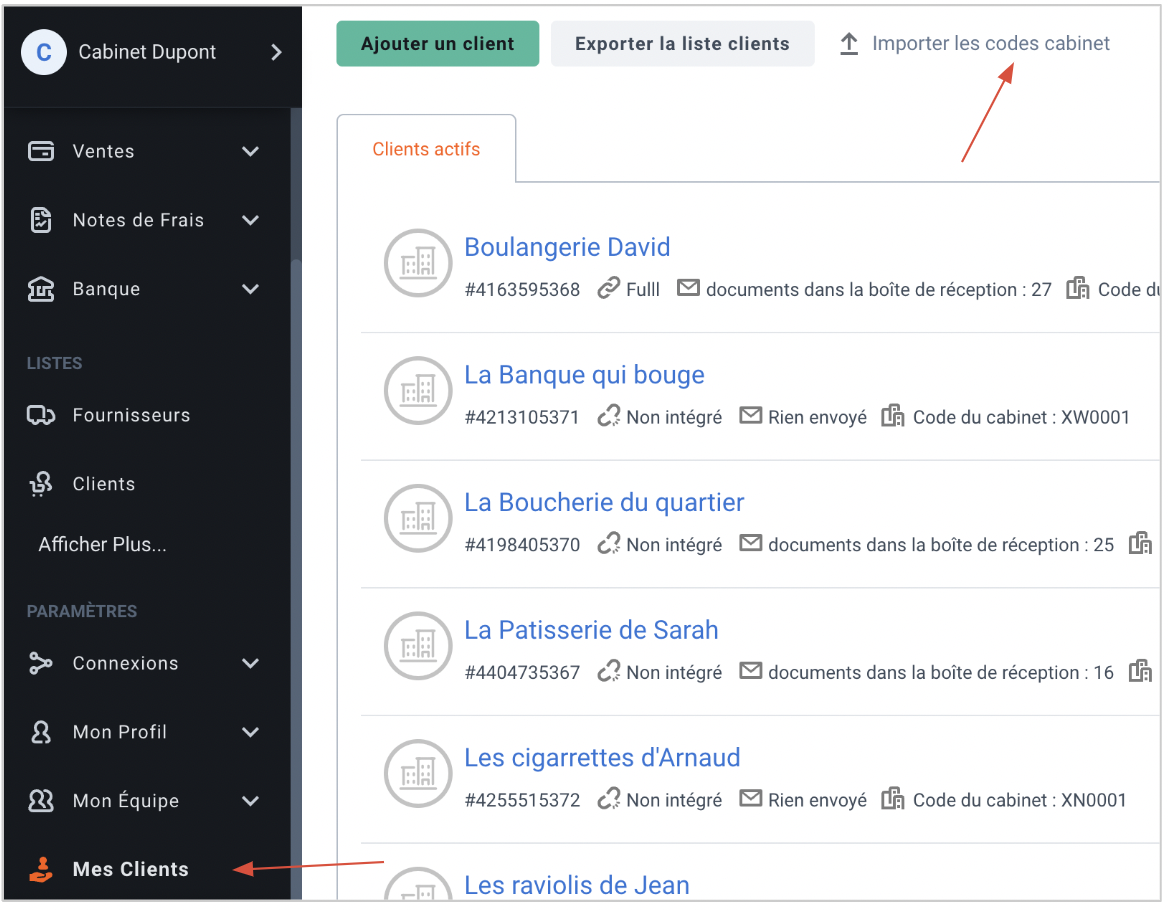Click the Fulll link icon for Boulangerie David
This screenshot has height=910, width=1168.
click(x=609, y=287)
